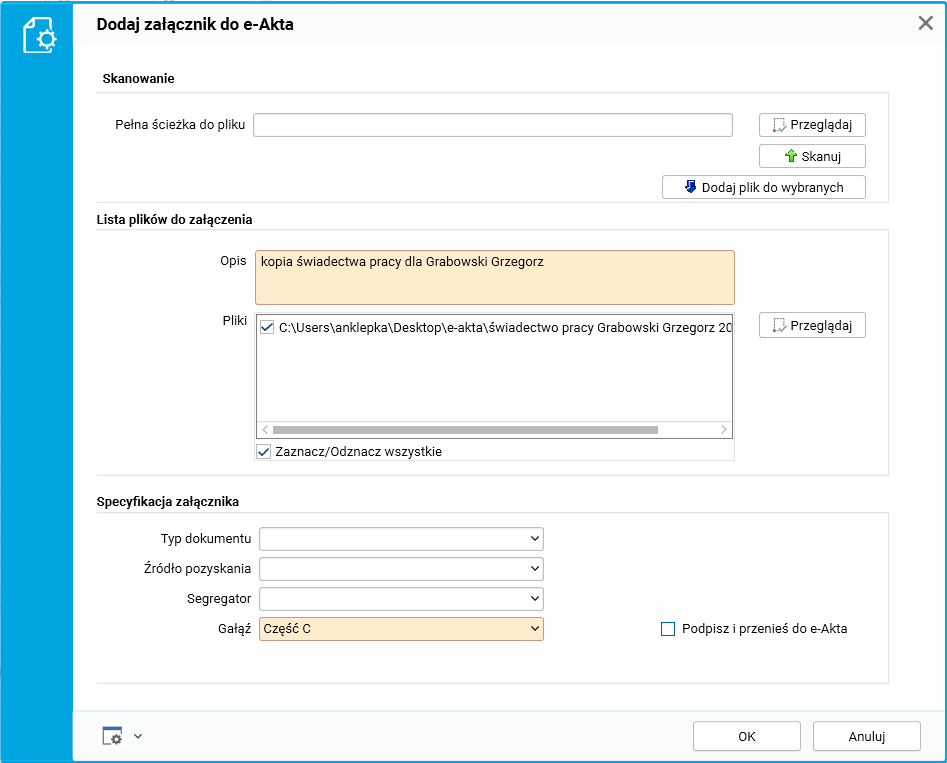This screenshot has height=763, width=947.
Task: Close the Dodaj załącznik dialog
Action: pos(925,24)
